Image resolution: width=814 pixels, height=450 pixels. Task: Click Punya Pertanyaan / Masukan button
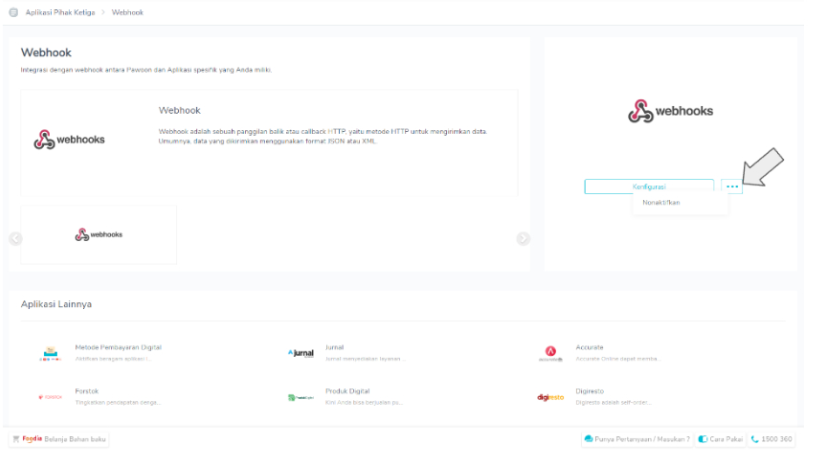pos(637,439)
